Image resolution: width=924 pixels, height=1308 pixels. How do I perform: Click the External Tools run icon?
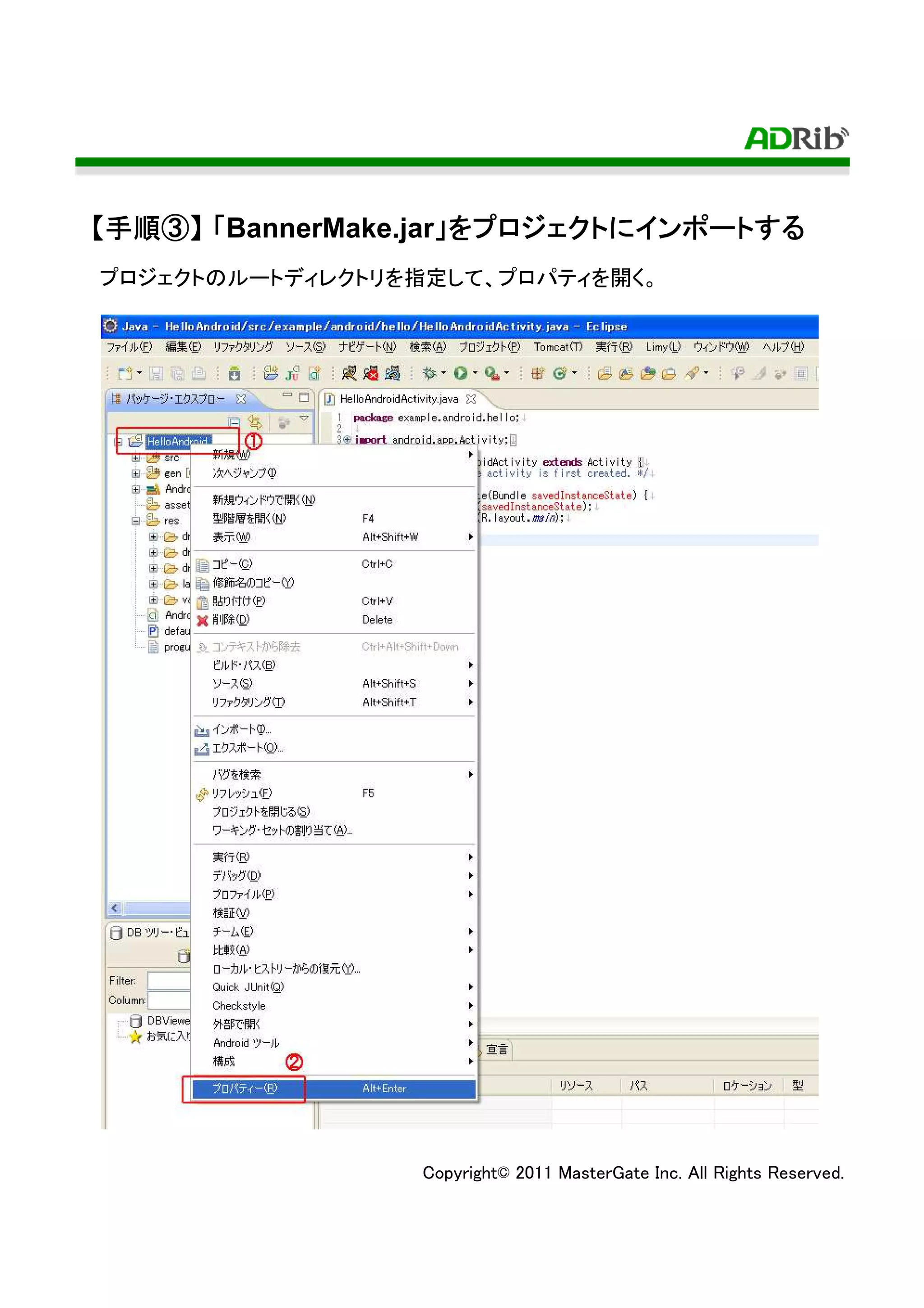tap(492, 374)
